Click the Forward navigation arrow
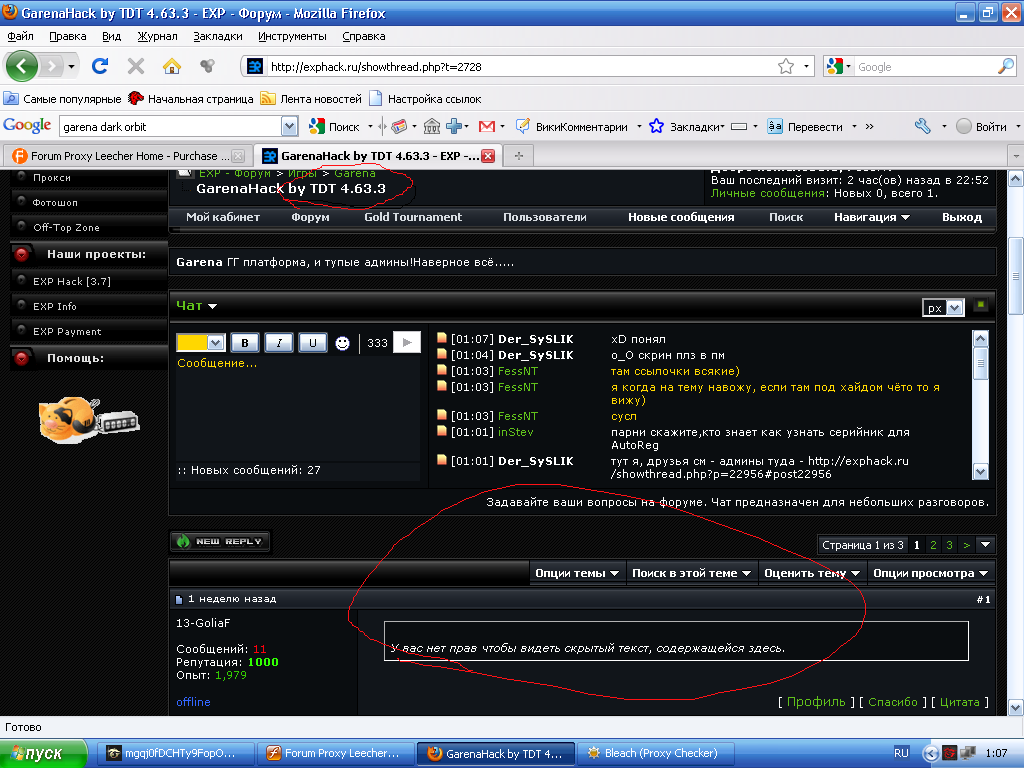Viewport: 1024px width, 768px height. [52, 66]
